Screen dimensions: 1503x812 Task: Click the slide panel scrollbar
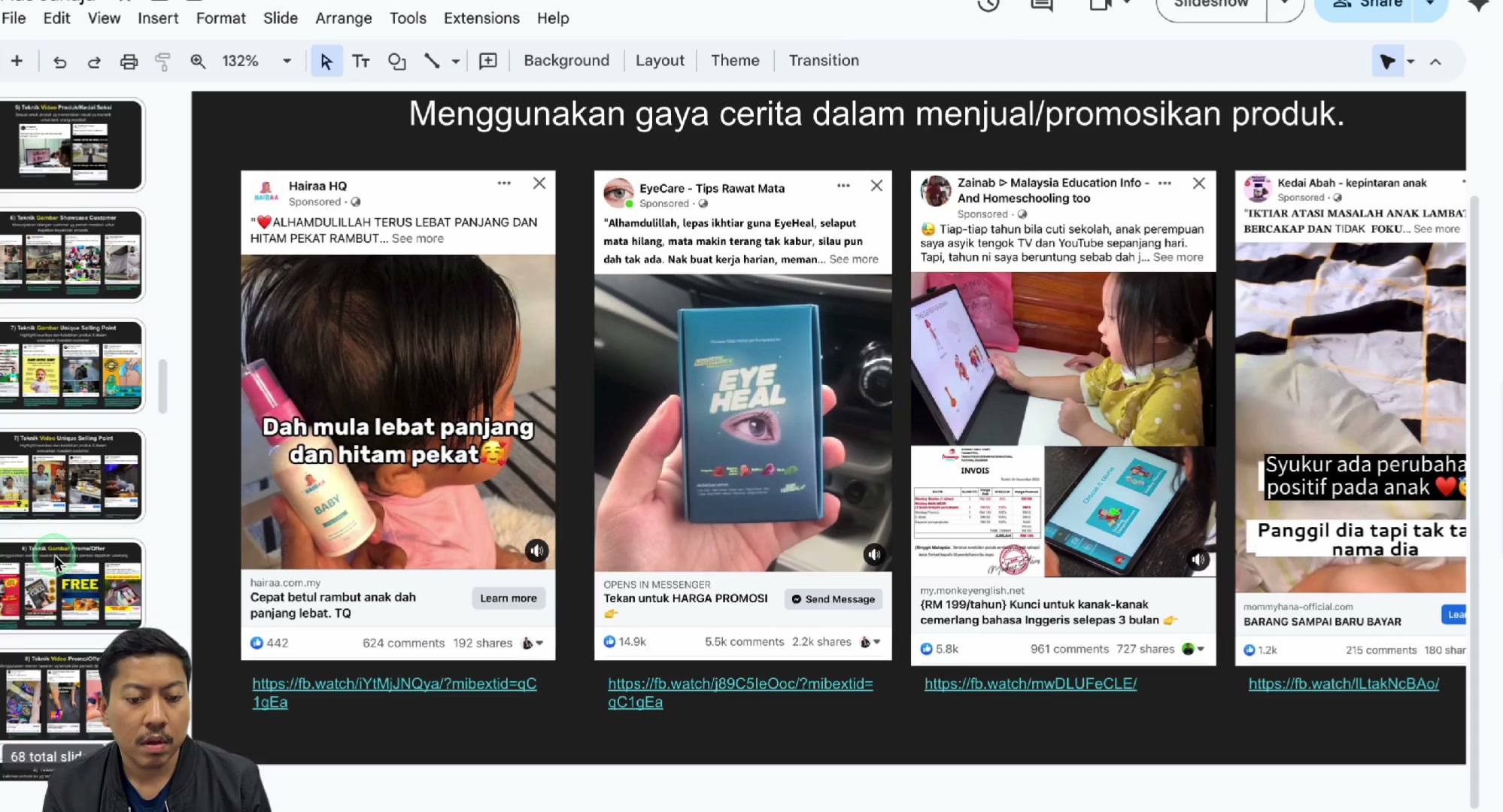click(x=162, y=386)
